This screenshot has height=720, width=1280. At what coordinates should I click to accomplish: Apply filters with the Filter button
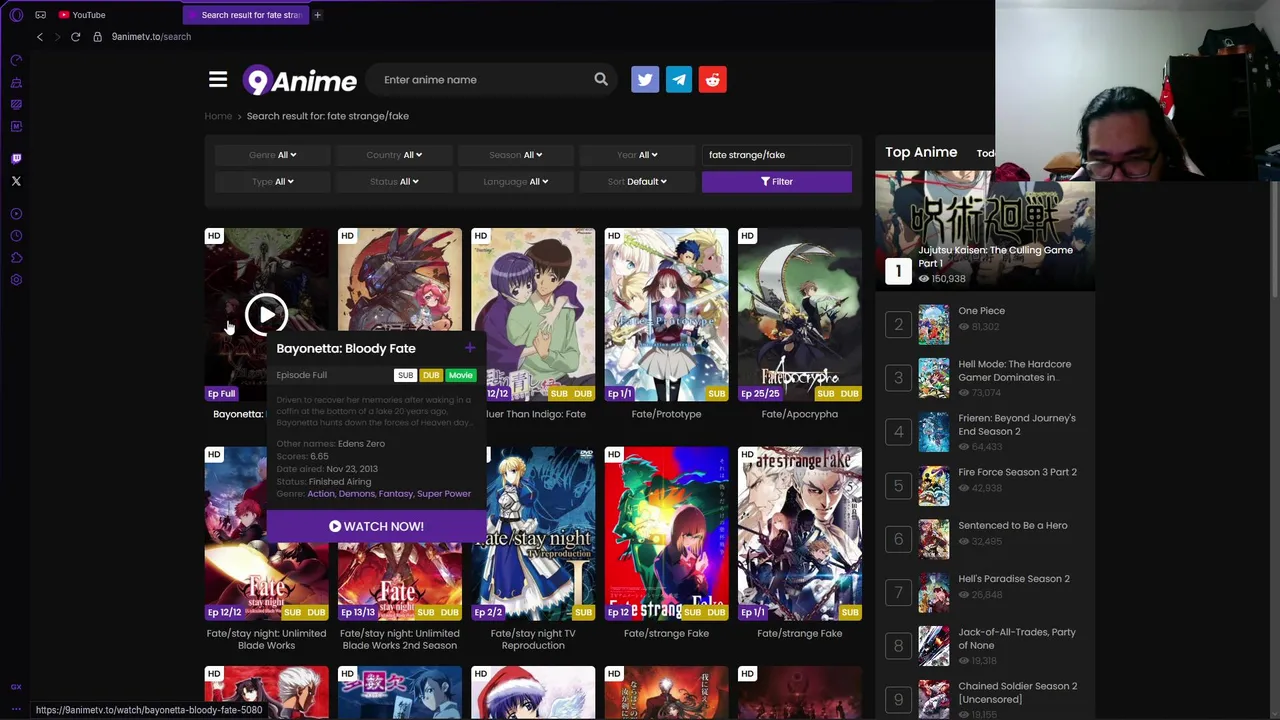click(777, 182)
